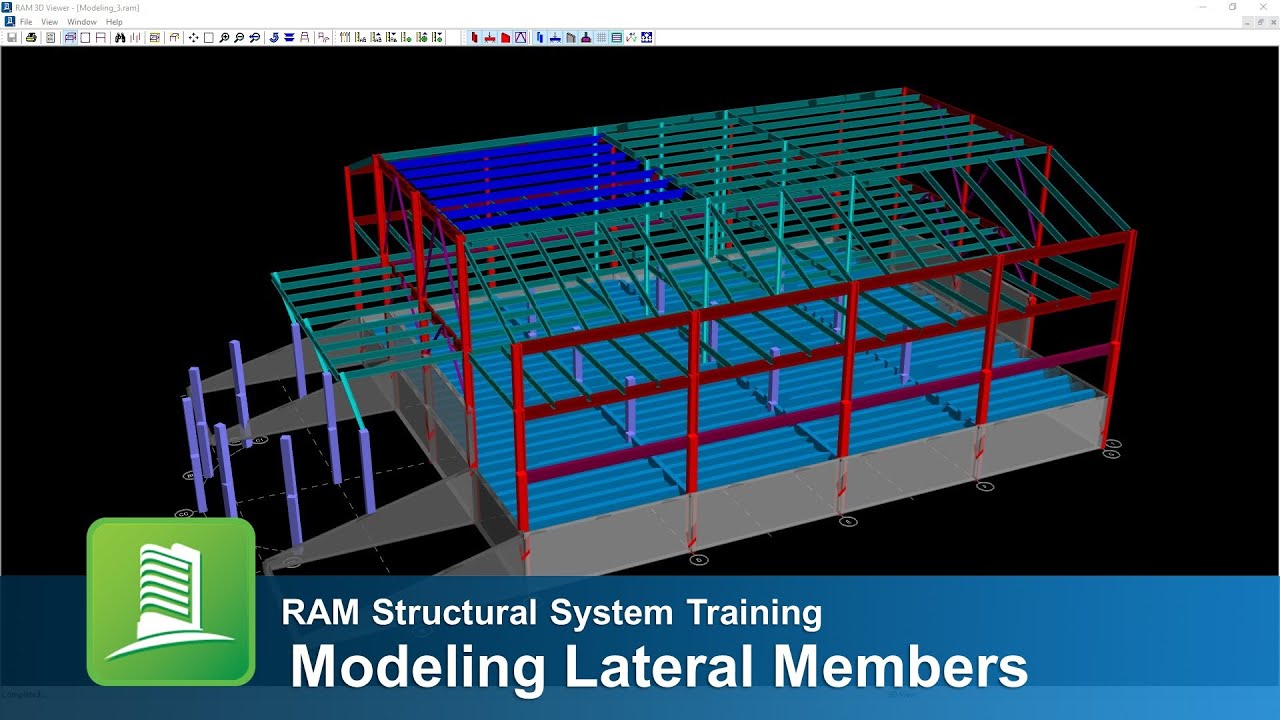Click the RAM 3D Viewer [Modeling_3.ram] title text
Screen dimensions: 1280x720
[77, 7]
